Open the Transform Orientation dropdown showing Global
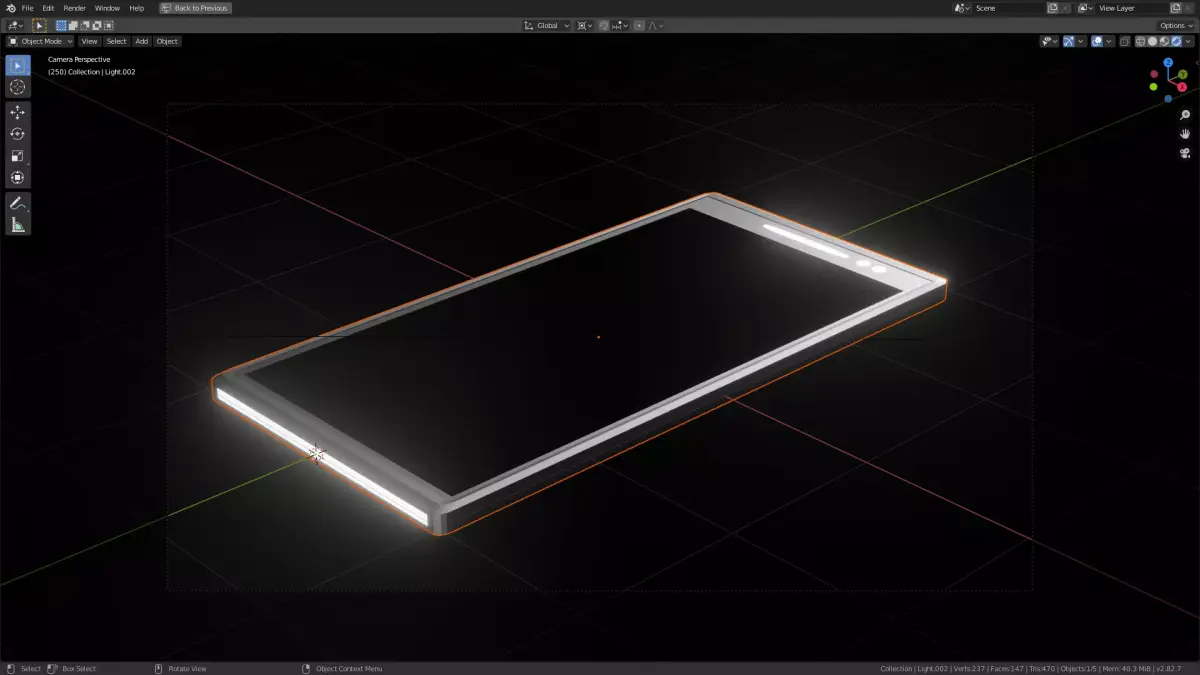 548,25
